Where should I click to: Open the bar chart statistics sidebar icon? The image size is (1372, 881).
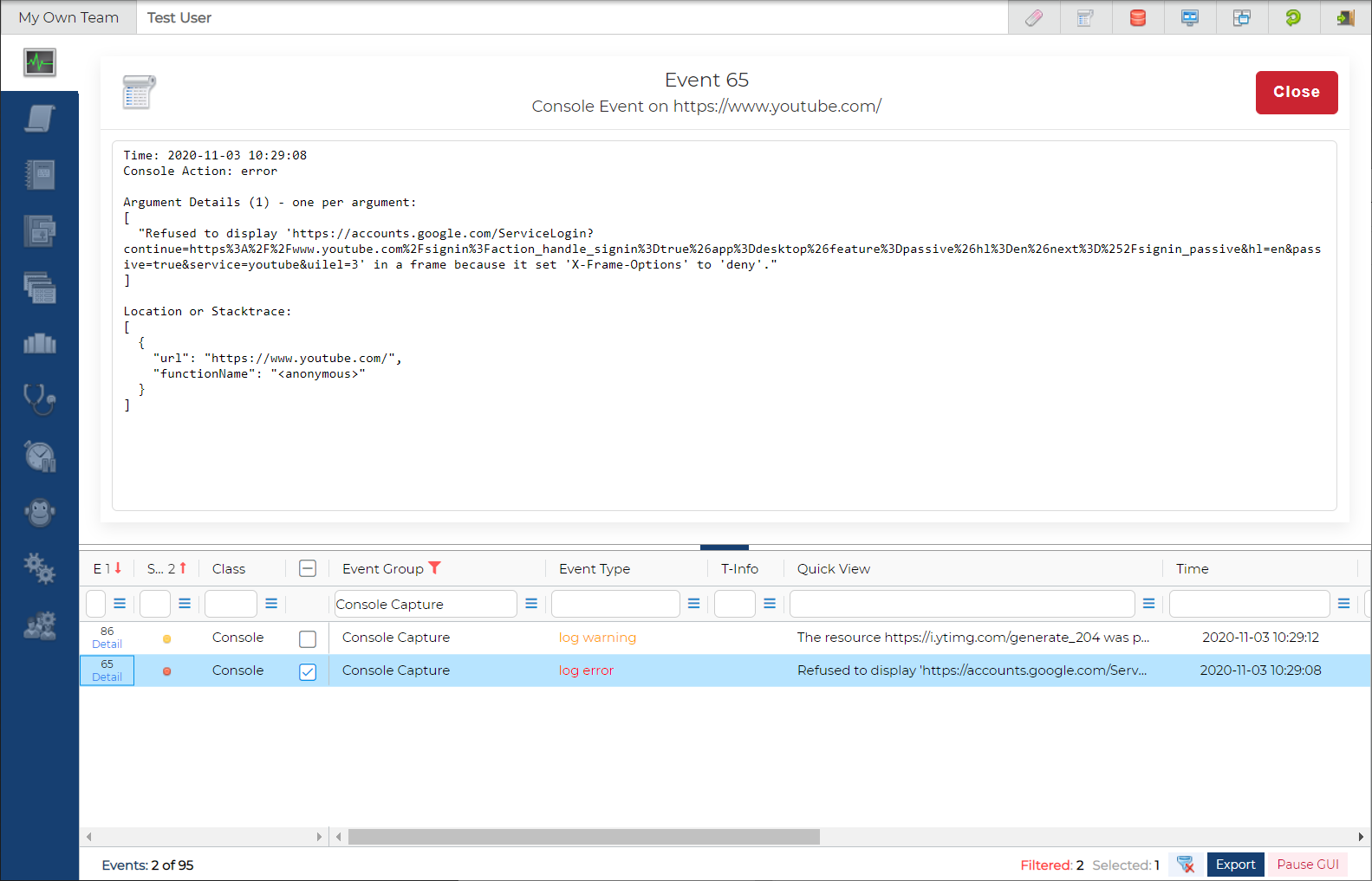40,344
